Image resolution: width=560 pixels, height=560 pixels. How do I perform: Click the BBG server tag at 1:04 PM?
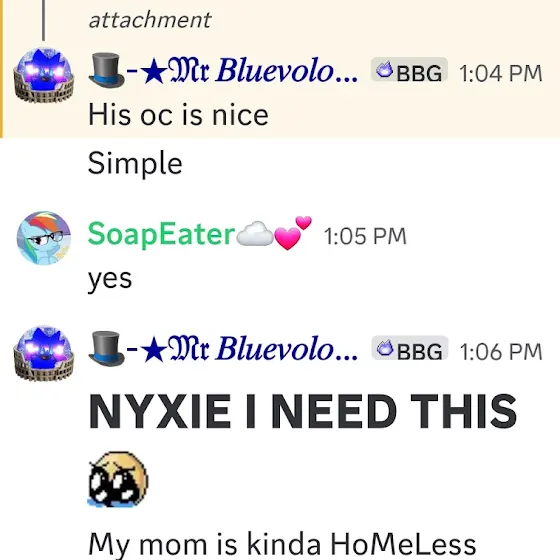(409, 70)
